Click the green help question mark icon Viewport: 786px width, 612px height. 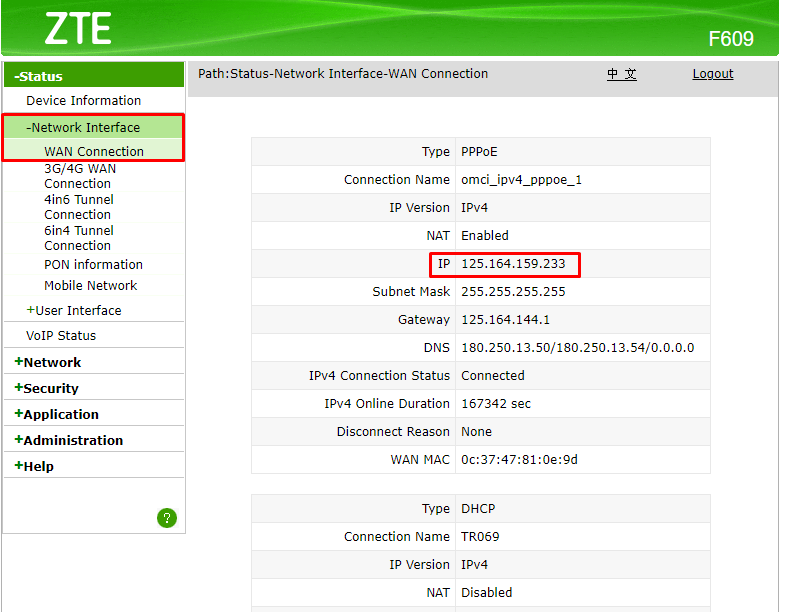click(167, 517)
